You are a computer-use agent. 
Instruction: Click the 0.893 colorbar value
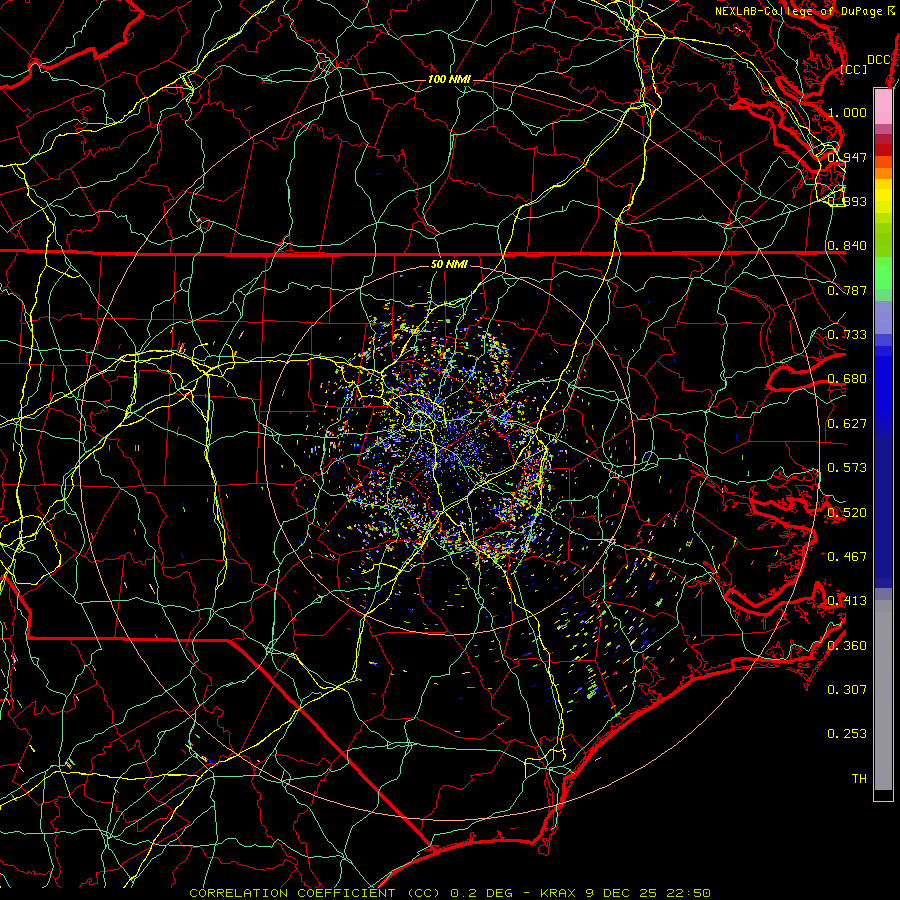pos(847,201)
